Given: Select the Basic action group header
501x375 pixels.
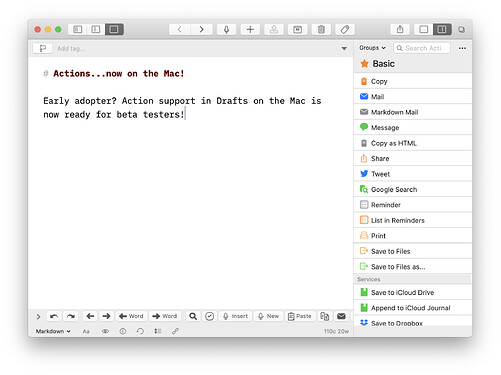Looking at the screenshot, I should tap(413, 64).
